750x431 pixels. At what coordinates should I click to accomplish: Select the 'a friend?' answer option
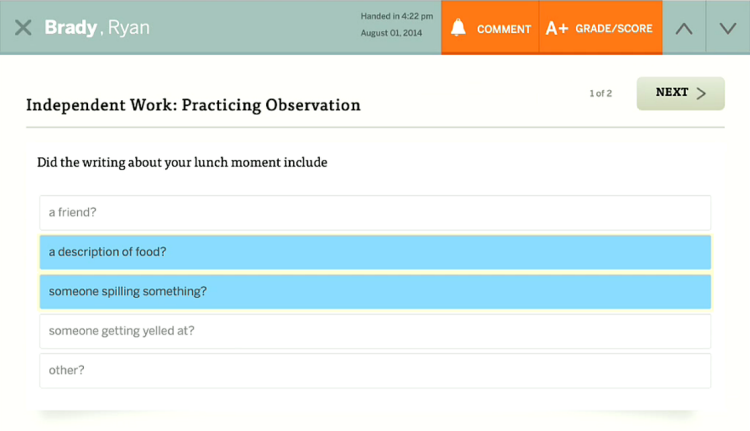[375, 212]
